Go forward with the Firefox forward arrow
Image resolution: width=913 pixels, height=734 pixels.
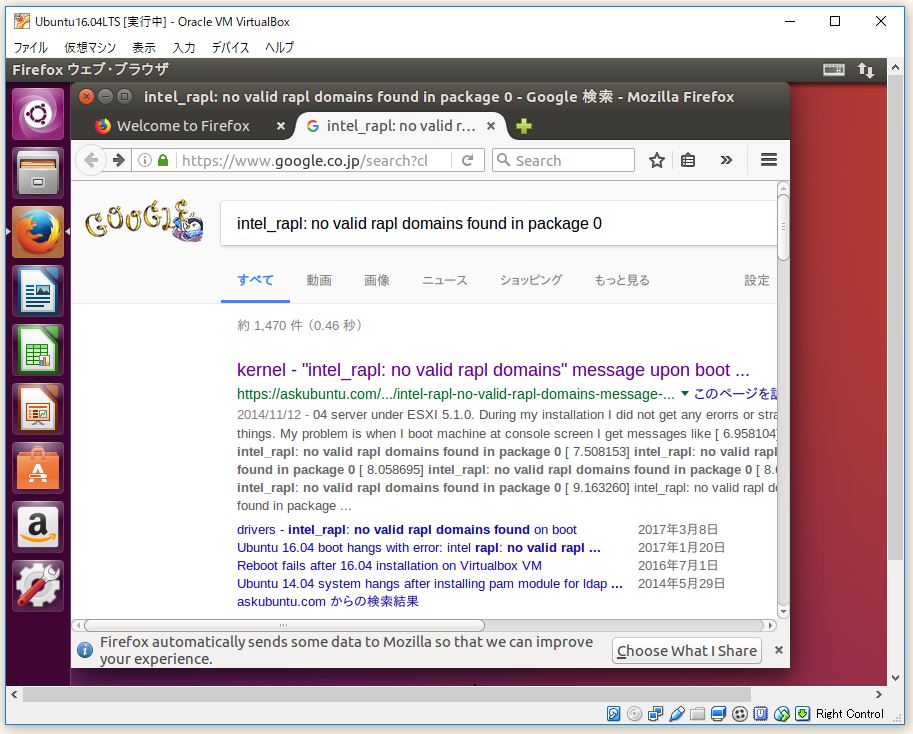[119, 160]
